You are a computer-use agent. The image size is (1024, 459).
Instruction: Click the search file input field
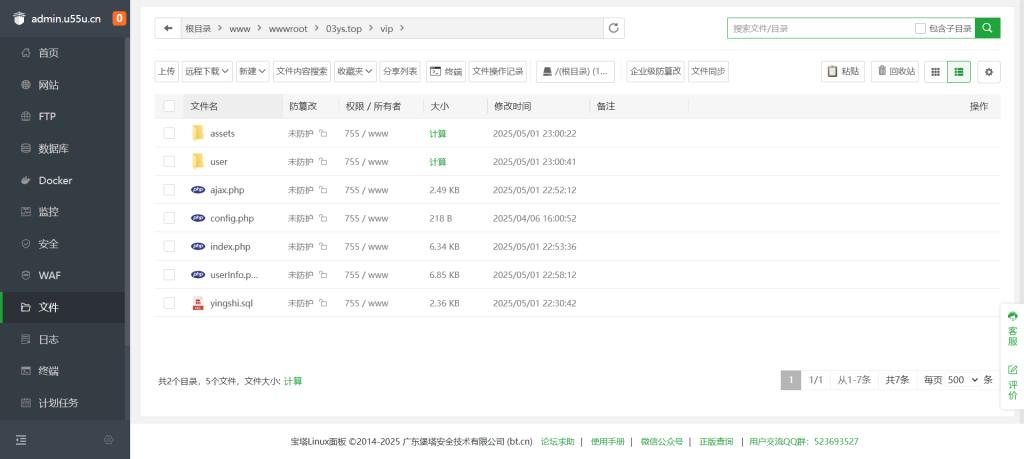pos(820,29)
